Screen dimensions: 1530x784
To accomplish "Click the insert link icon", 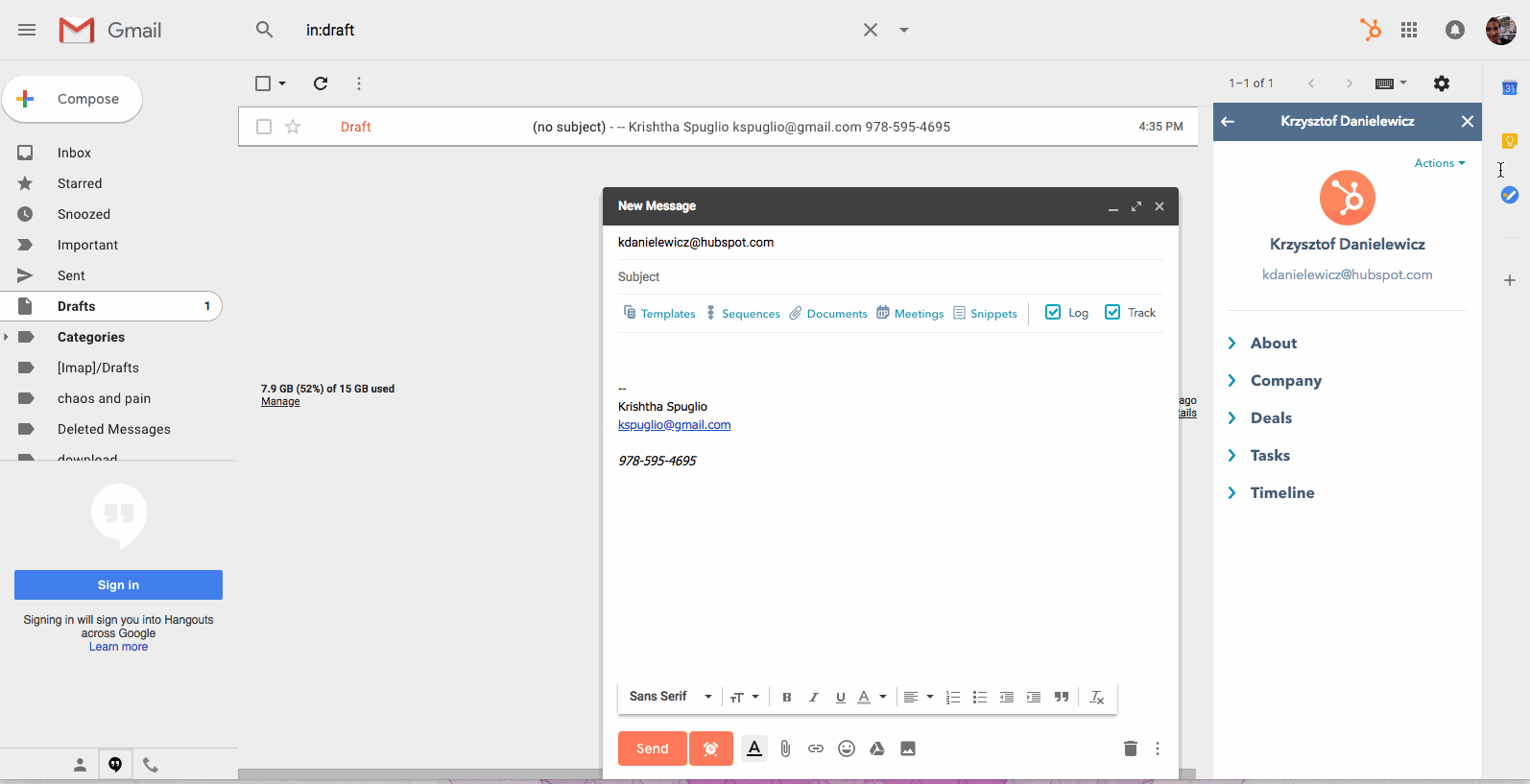I will [x=815, y=748].
